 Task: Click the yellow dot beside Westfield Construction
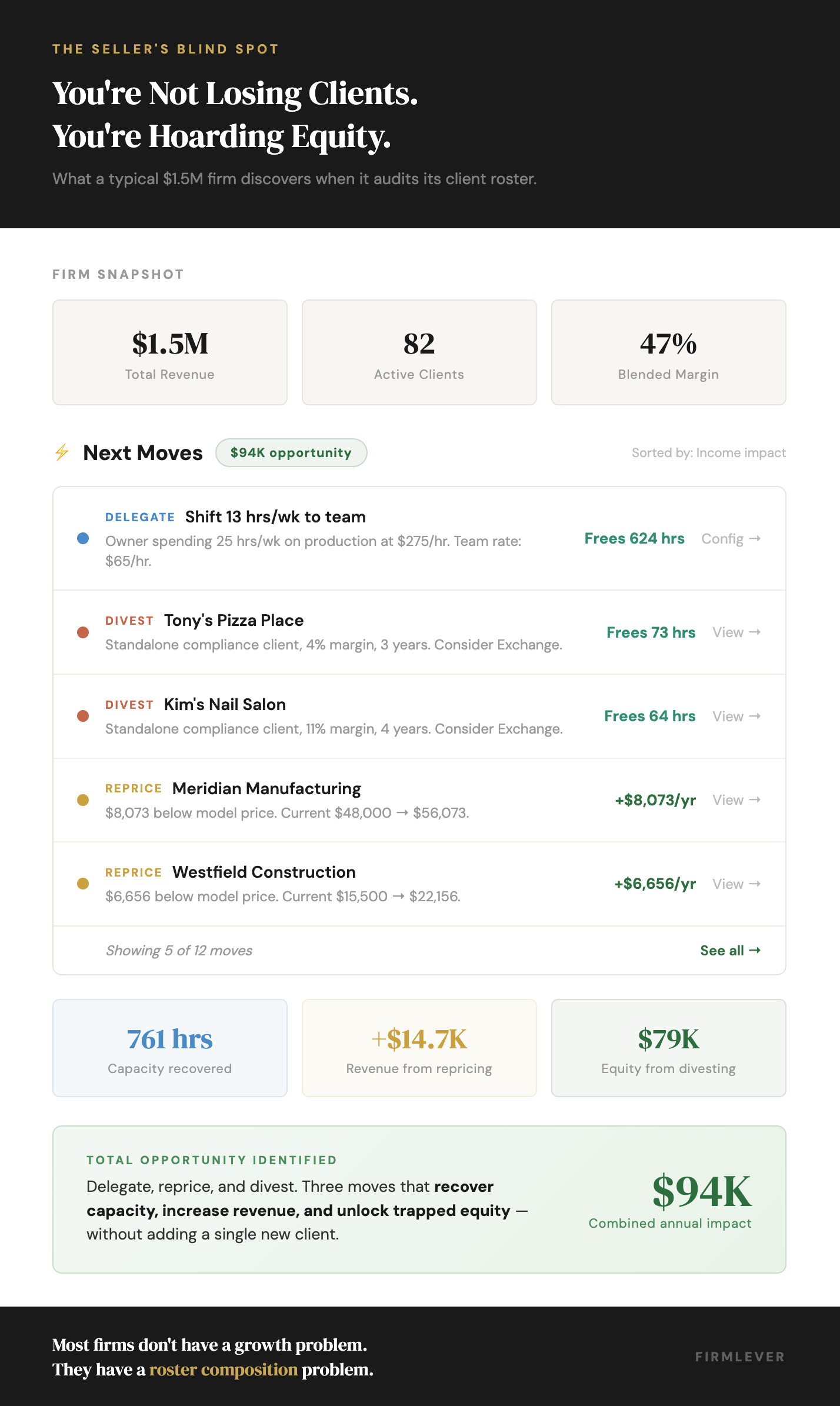tap(83, 884)
